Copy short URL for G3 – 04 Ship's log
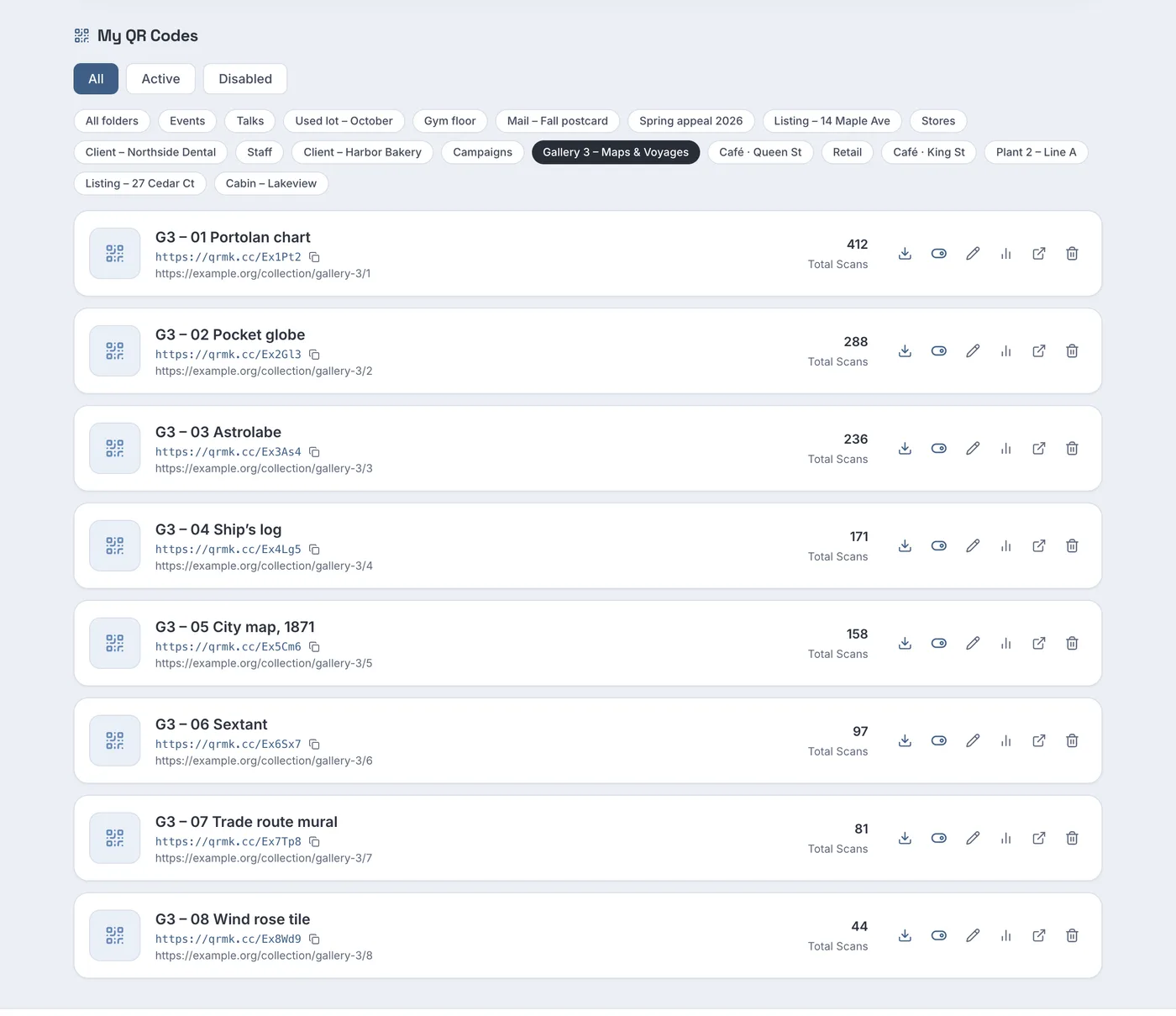The height and width of the screenshot is (1016, 1176). [314, 550]
